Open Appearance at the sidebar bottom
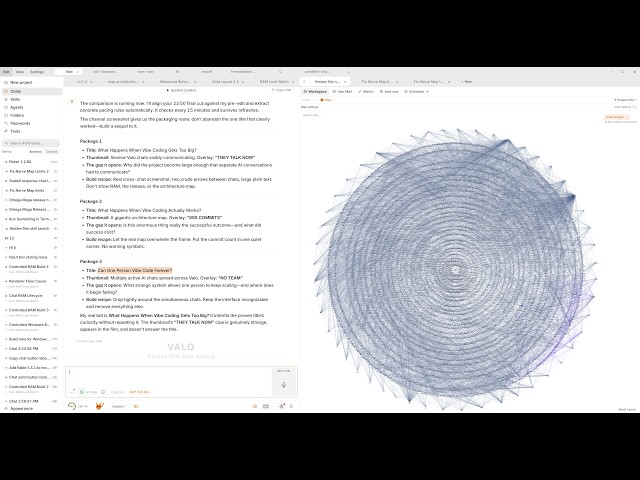The image size is (640, 480). [21, 409]
